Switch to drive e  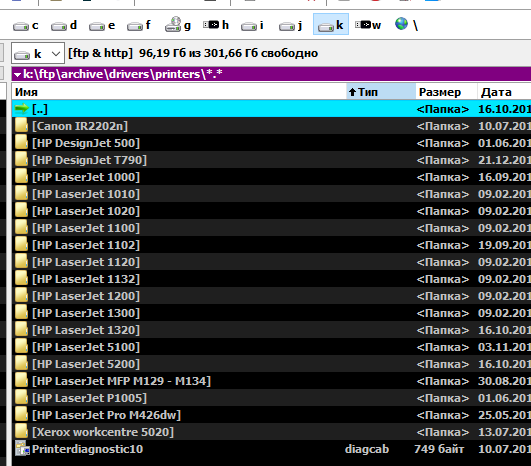coord(102,25)
